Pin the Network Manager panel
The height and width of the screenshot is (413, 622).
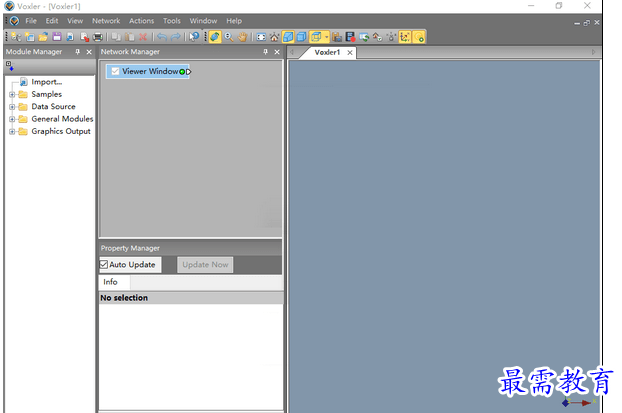tap(265, 52)
